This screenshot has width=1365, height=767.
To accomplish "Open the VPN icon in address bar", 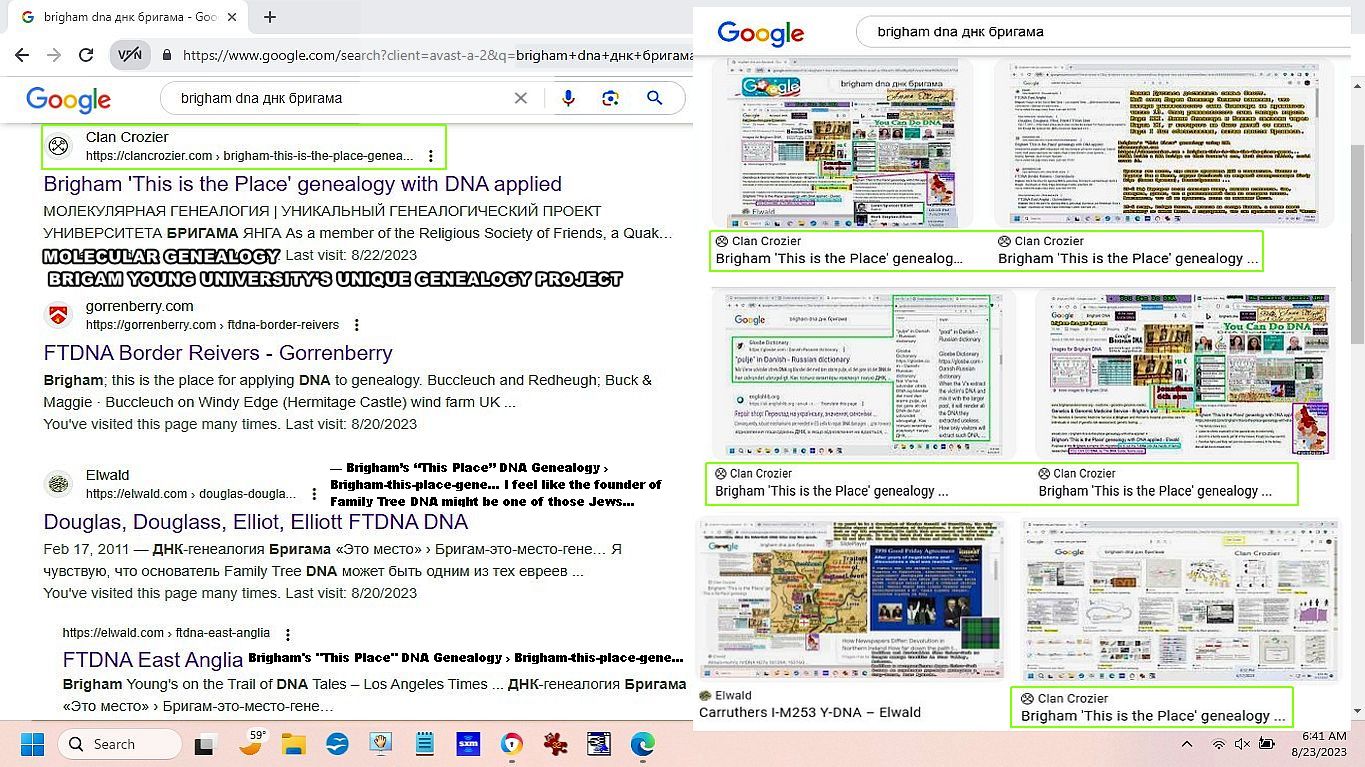I will pos(130,56).
